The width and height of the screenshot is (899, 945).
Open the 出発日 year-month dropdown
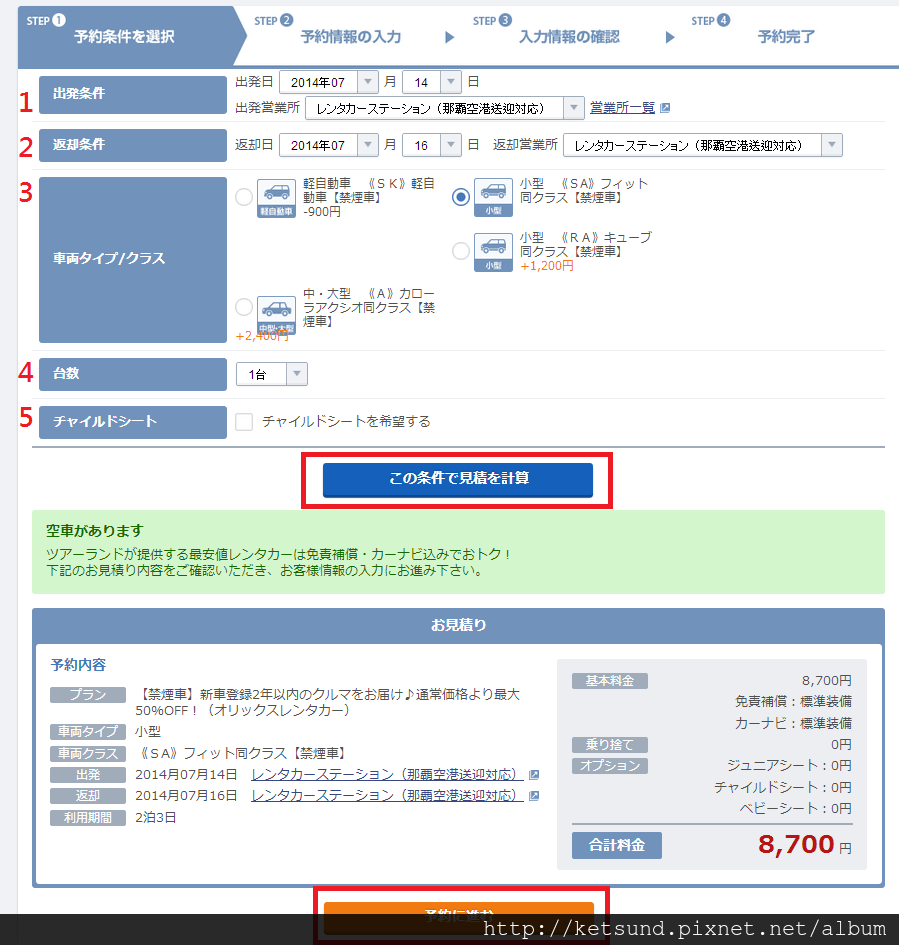coord(328,82)
